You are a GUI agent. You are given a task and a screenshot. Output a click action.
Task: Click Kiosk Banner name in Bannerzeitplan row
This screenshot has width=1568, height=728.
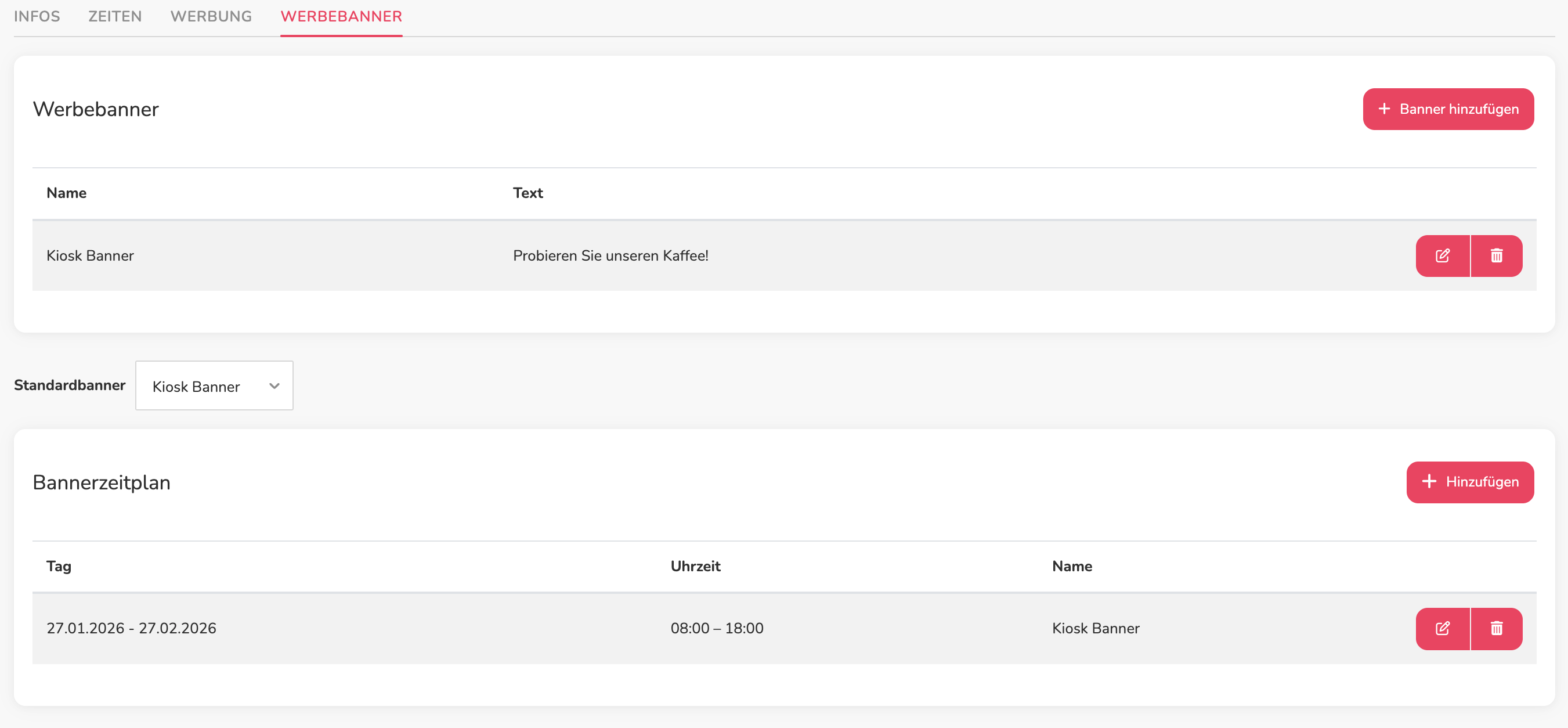[x=1096, y=628]
